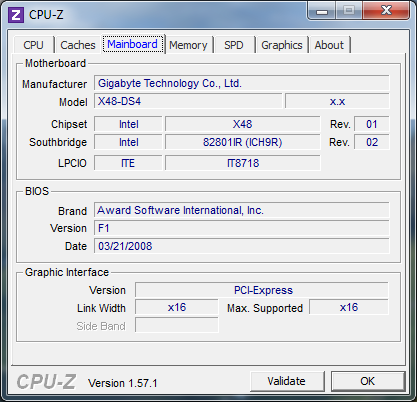
Task: Click the LPCIO model value IT8718
Action: pos(243,163)
